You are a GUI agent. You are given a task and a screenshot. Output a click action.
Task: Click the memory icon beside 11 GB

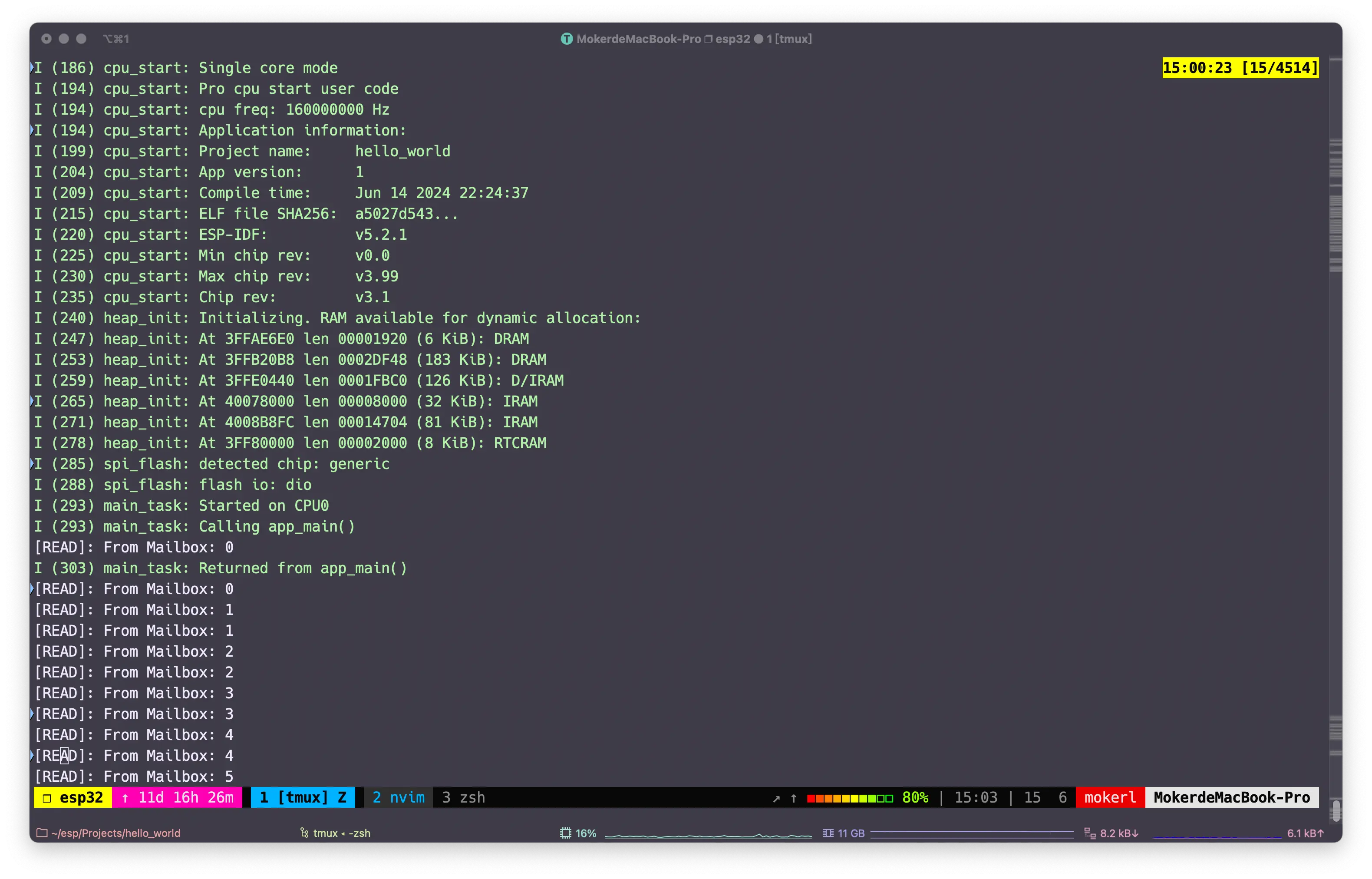tap(828, 833)
